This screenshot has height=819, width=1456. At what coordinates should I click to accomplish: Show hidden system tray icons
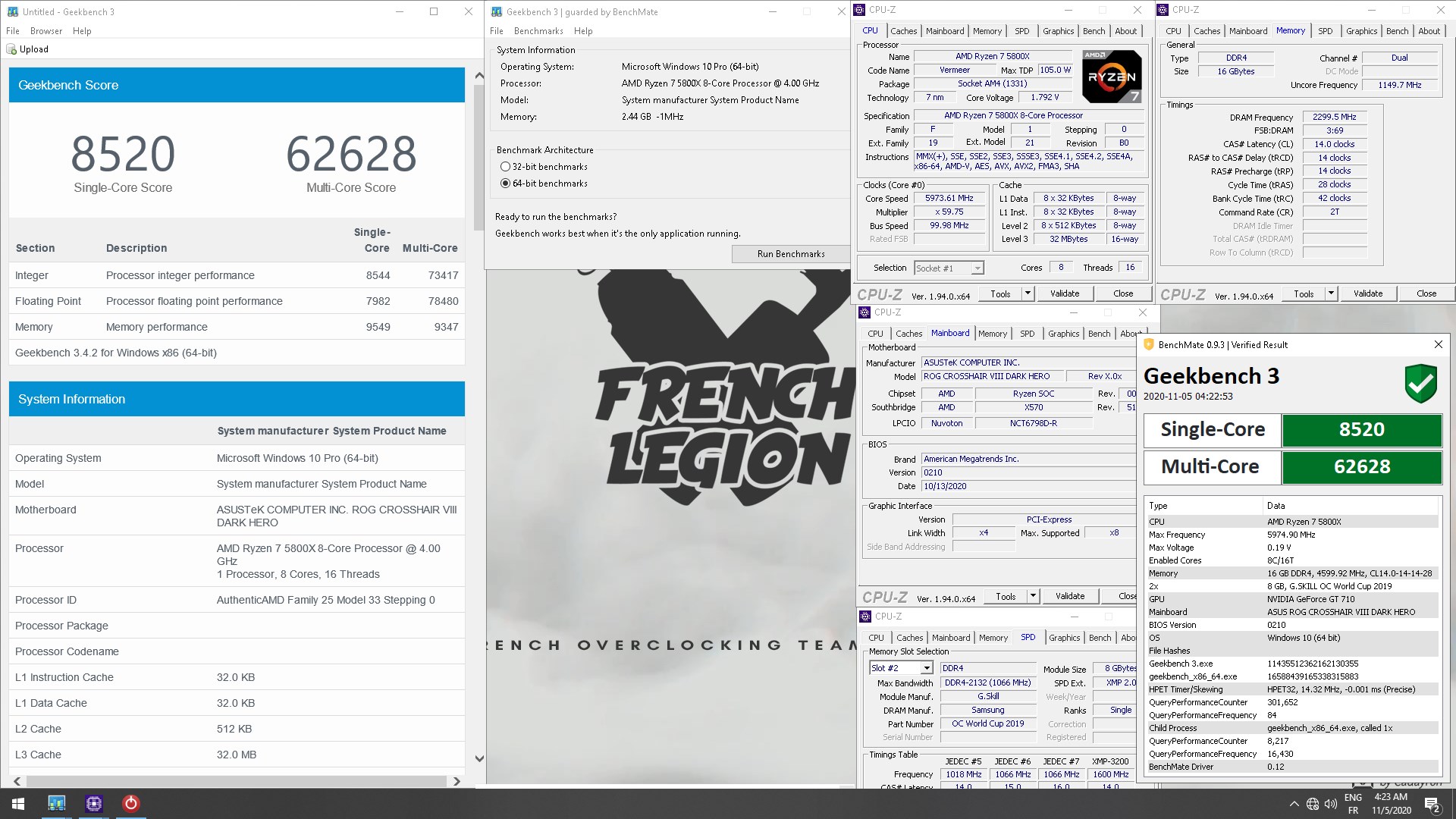1294,804
